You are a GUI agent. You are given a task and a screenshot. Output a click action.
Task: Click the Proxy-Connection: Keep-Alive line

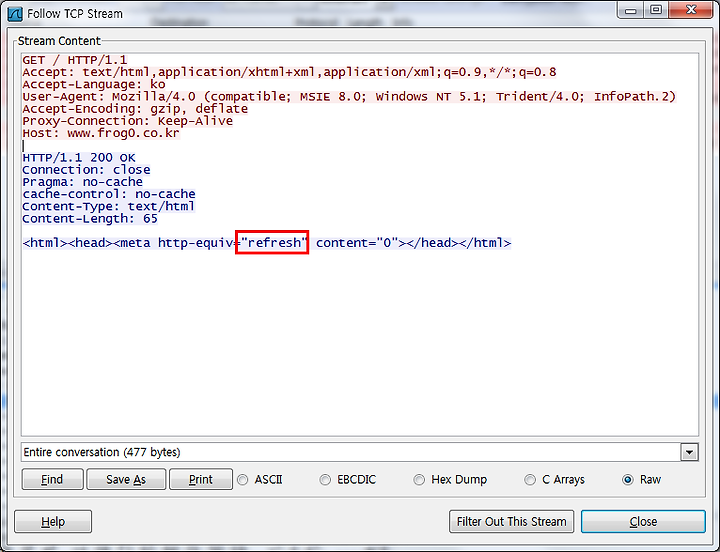[x=128, y=121]
